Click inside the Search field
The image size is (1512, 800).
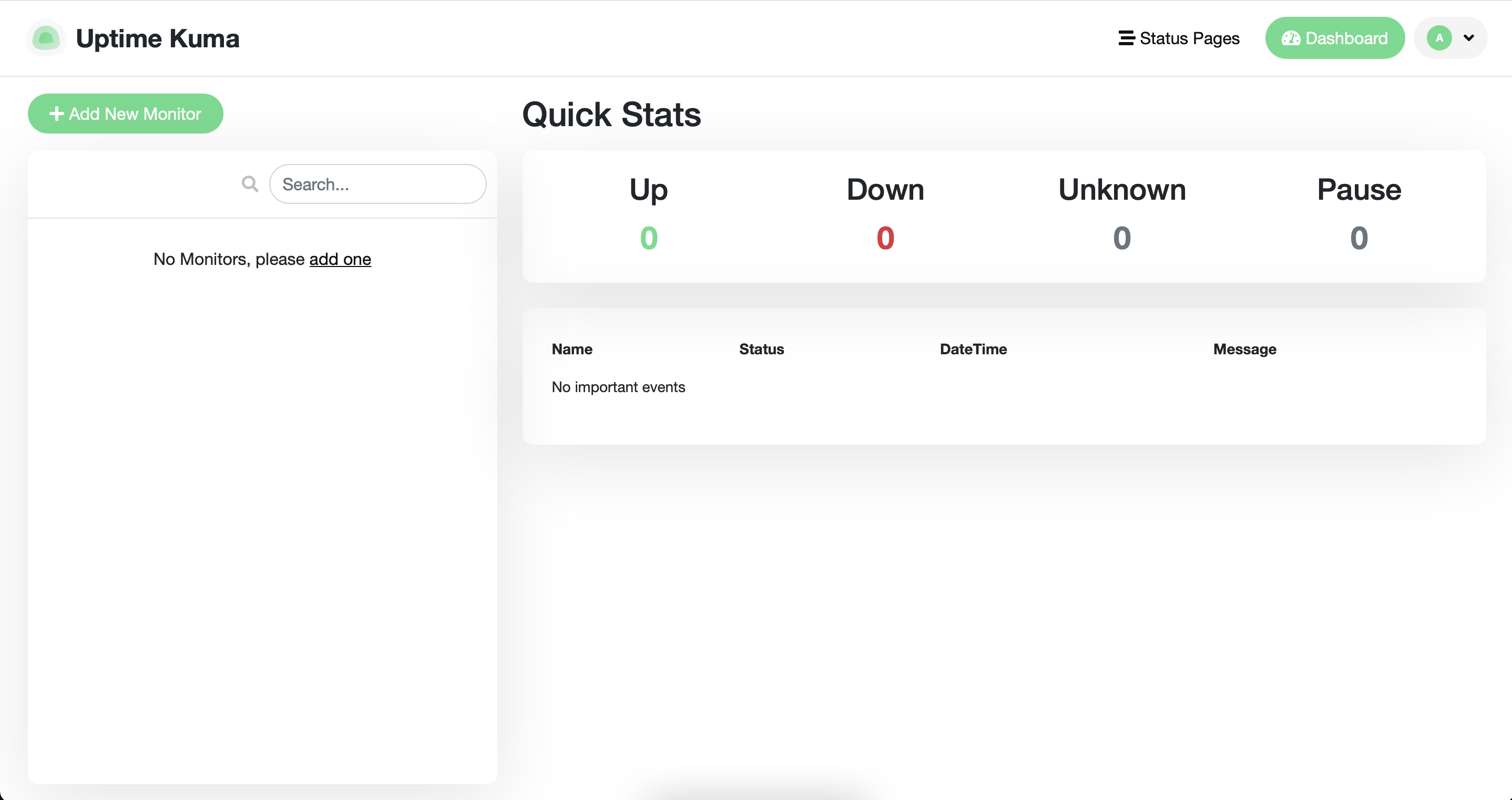coord(378,184)
